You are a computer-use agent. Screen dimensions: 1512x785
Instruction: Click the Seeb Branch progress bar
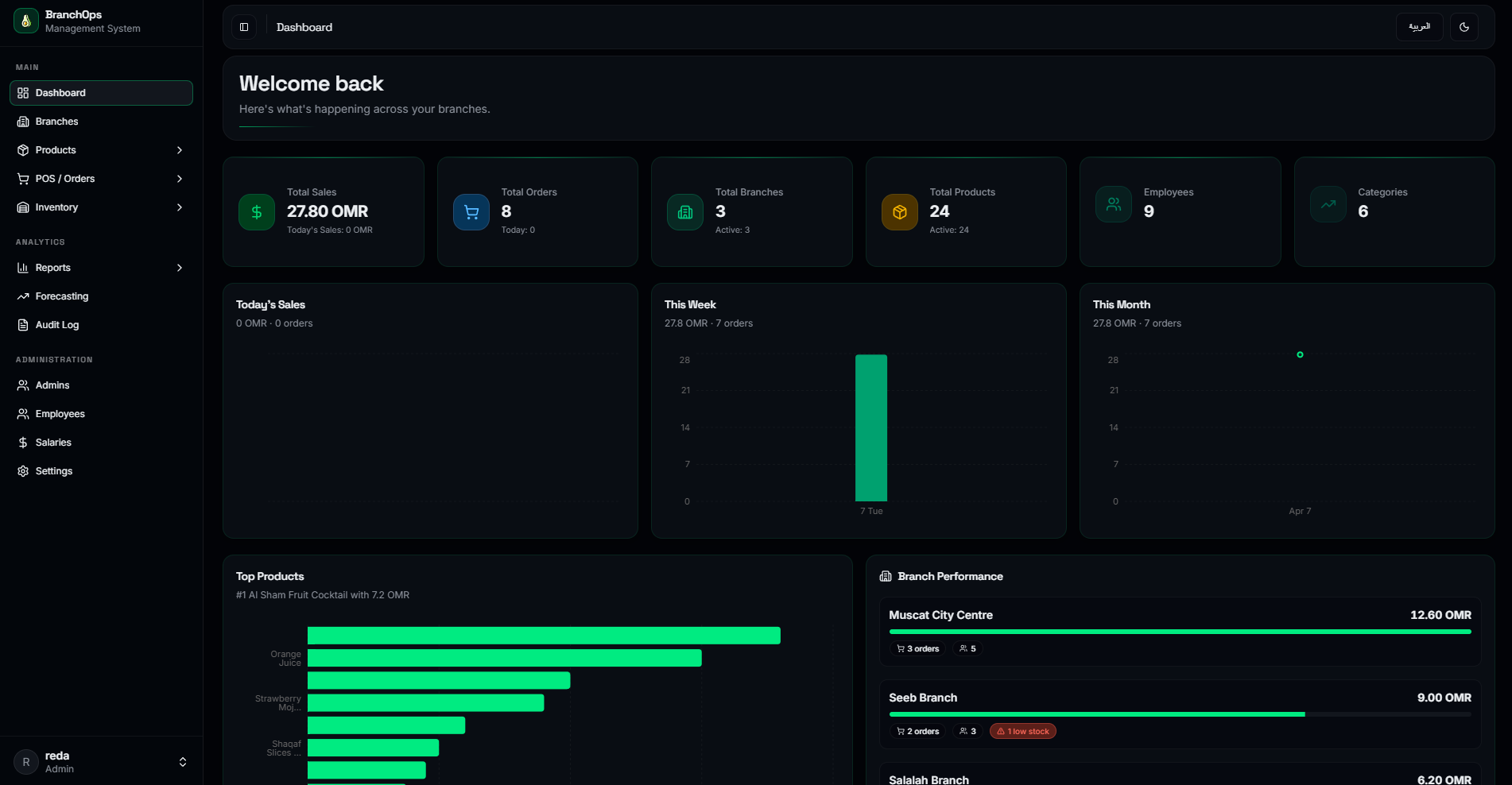pyautogui.click(x=1180, y=714)
